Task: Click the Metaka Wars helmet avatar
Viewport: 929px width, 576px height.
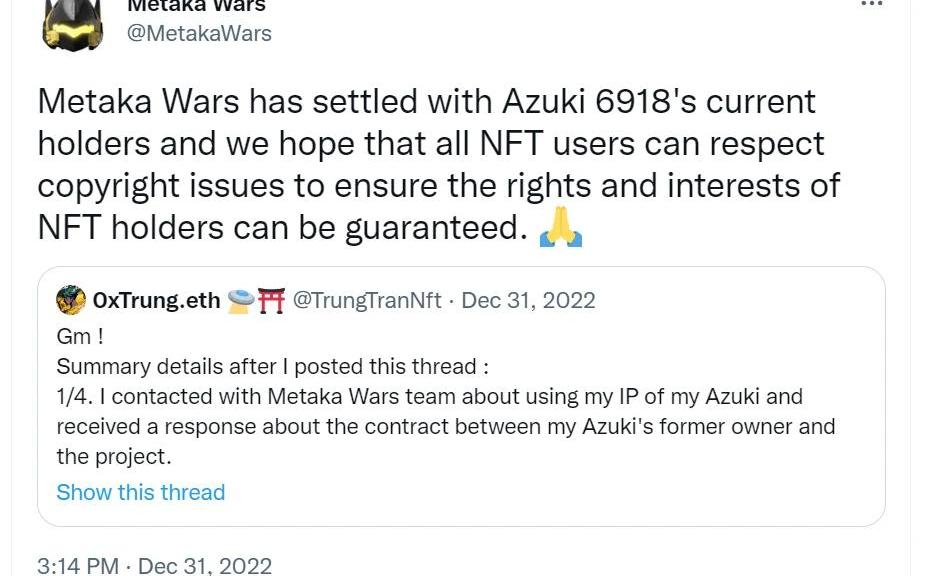Action: [x=72, y=23]
